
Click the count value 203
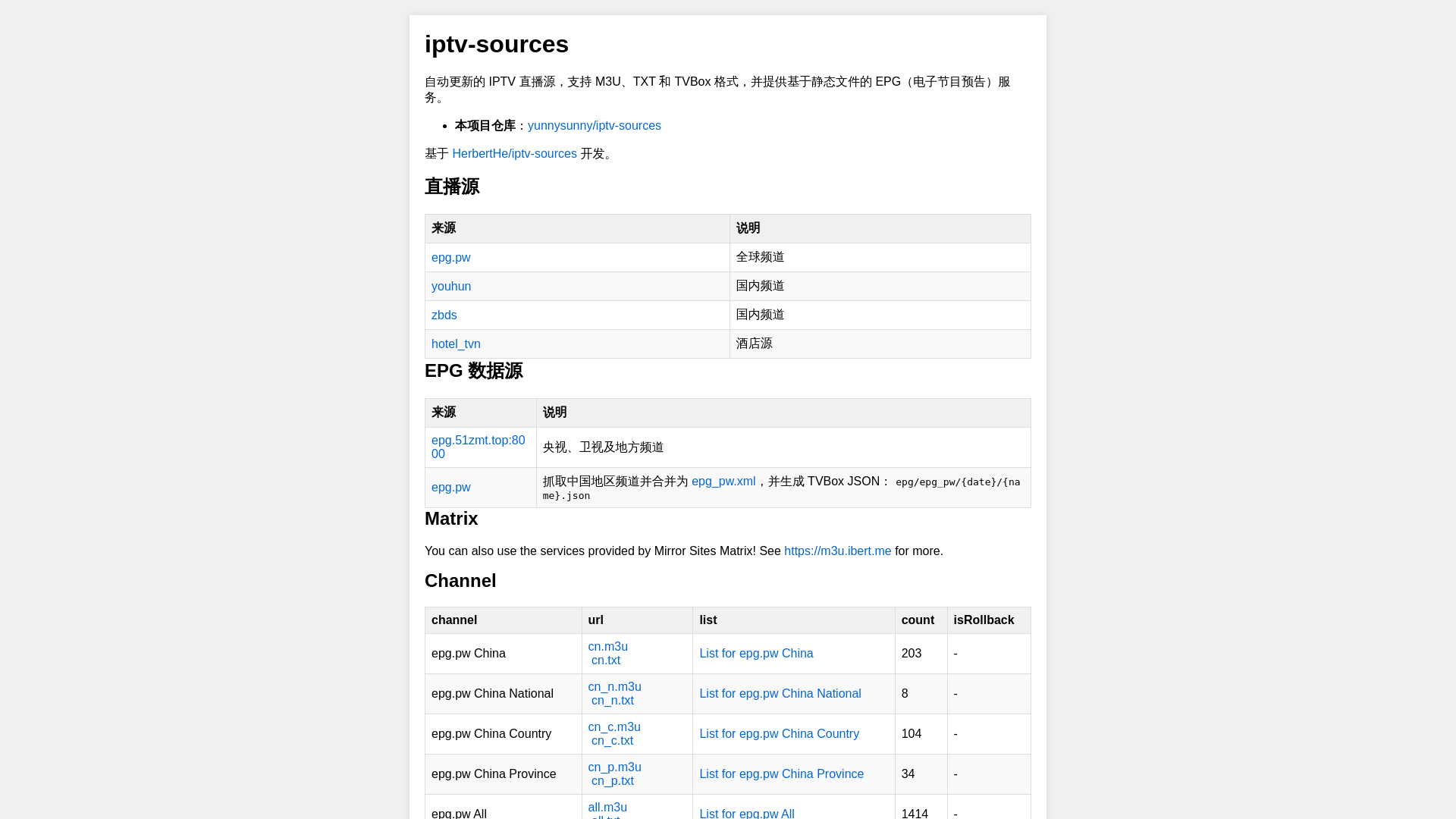tap(912, 654)
